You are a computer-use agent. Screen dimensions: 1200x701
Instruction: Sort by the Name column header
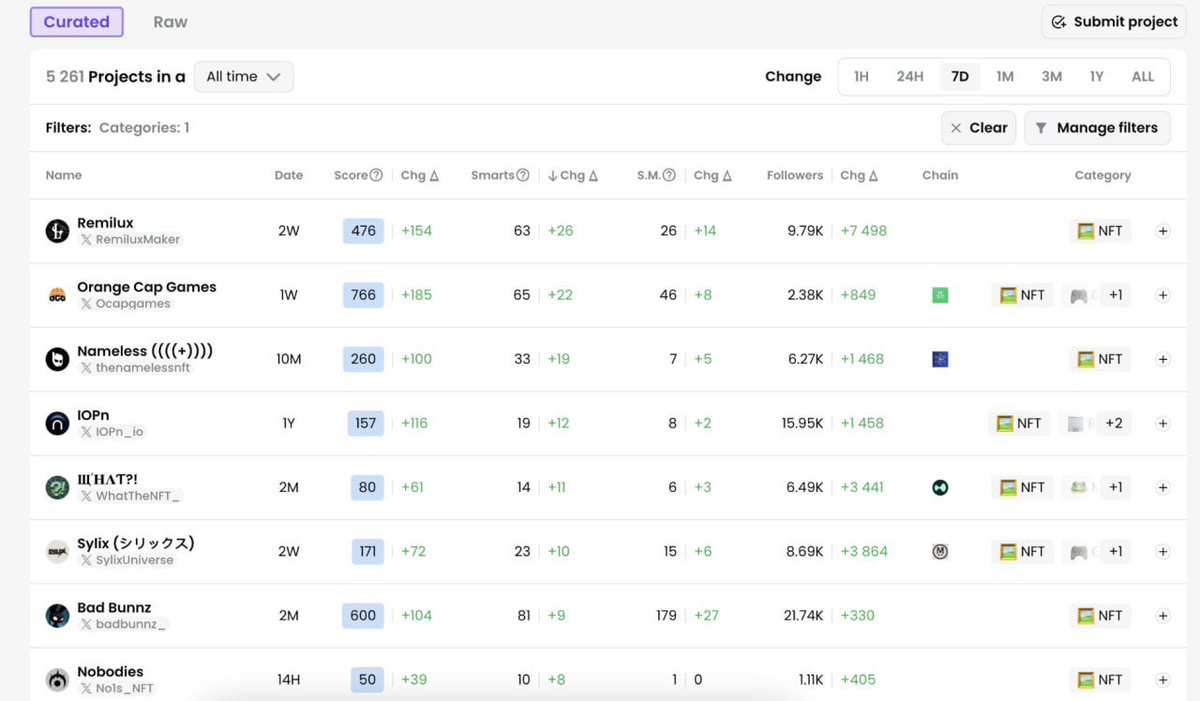64,175
